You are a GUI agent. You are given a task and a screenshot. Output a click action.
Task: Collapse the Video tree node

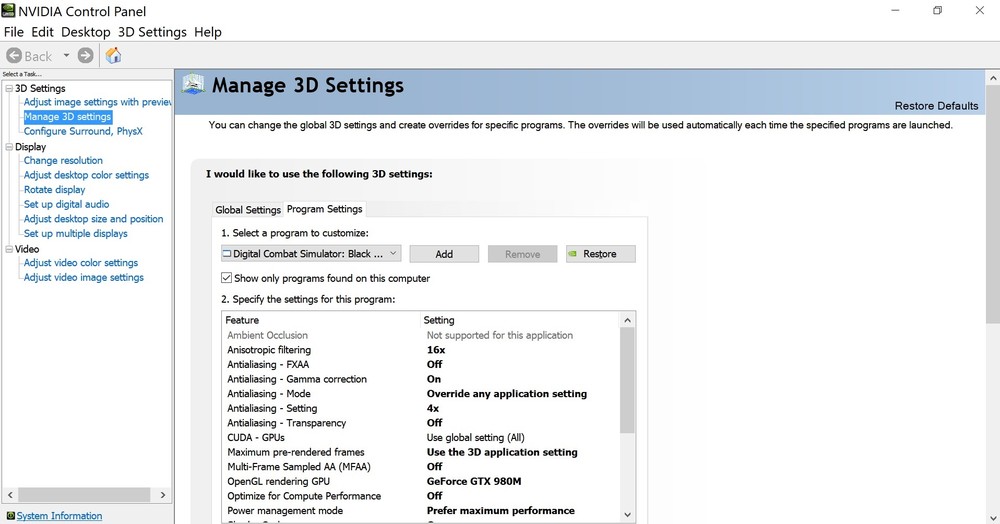[9, 249]
